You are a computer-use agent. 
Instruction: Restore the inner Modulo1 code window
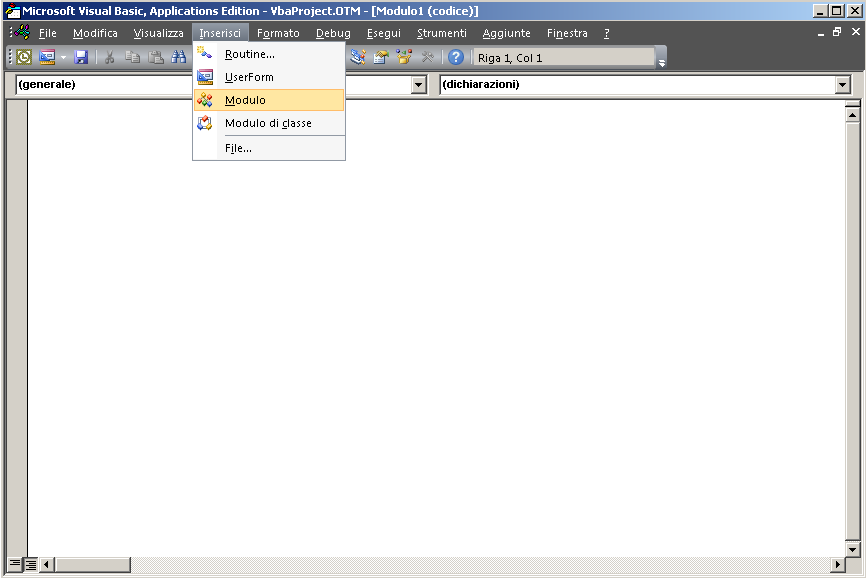[837, 32]
